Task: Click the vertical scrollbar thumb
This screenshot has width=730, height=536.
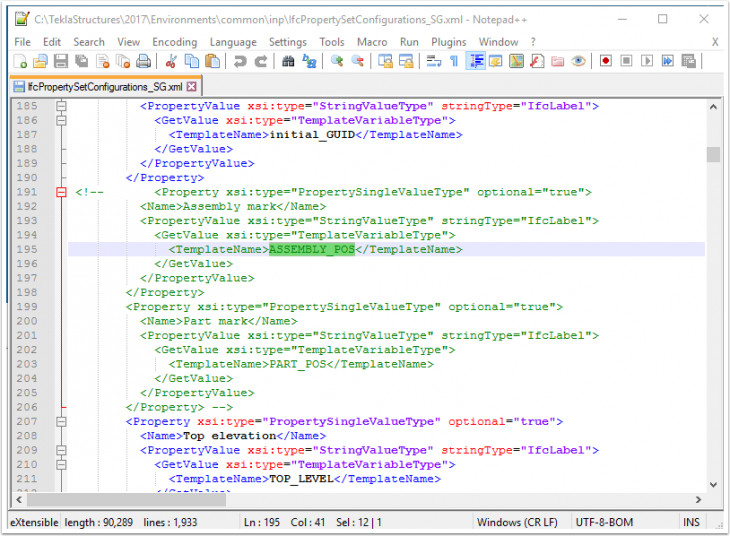Action: [x=713, y=155]
